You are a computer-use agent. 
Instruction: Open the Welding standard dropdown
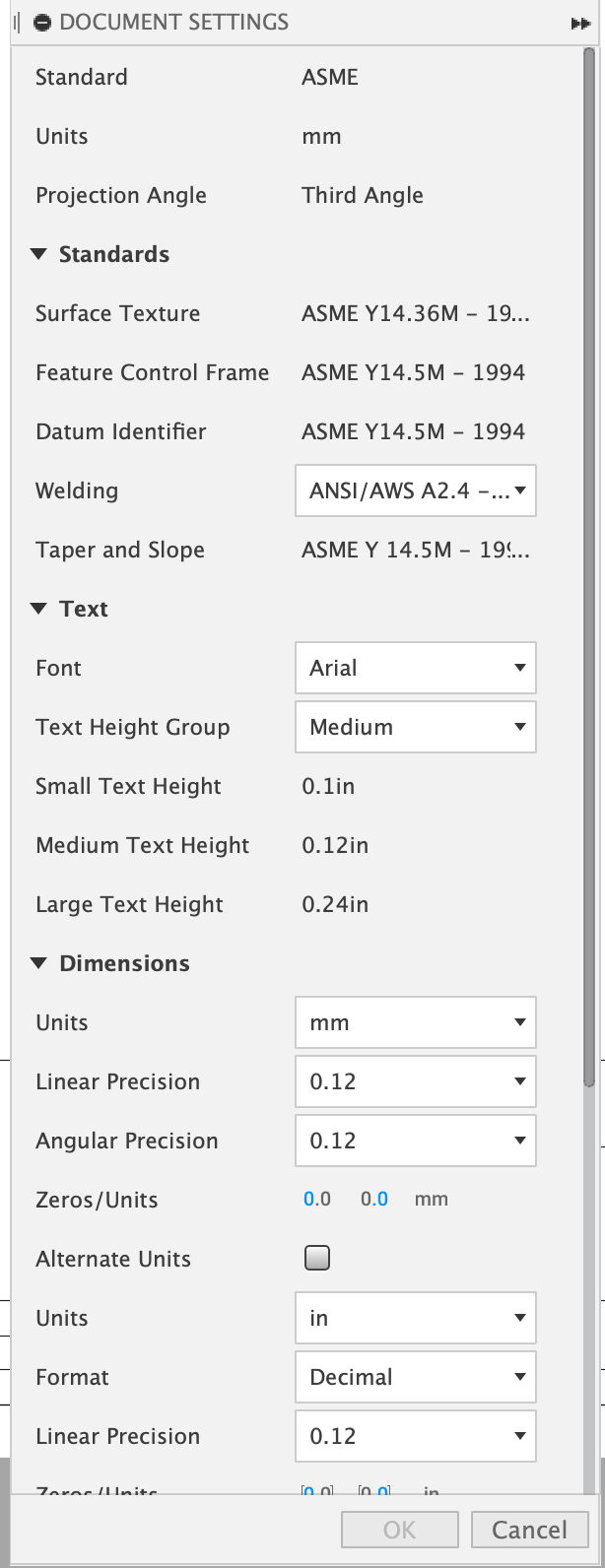pyautogui.click(x=416, y=490)
